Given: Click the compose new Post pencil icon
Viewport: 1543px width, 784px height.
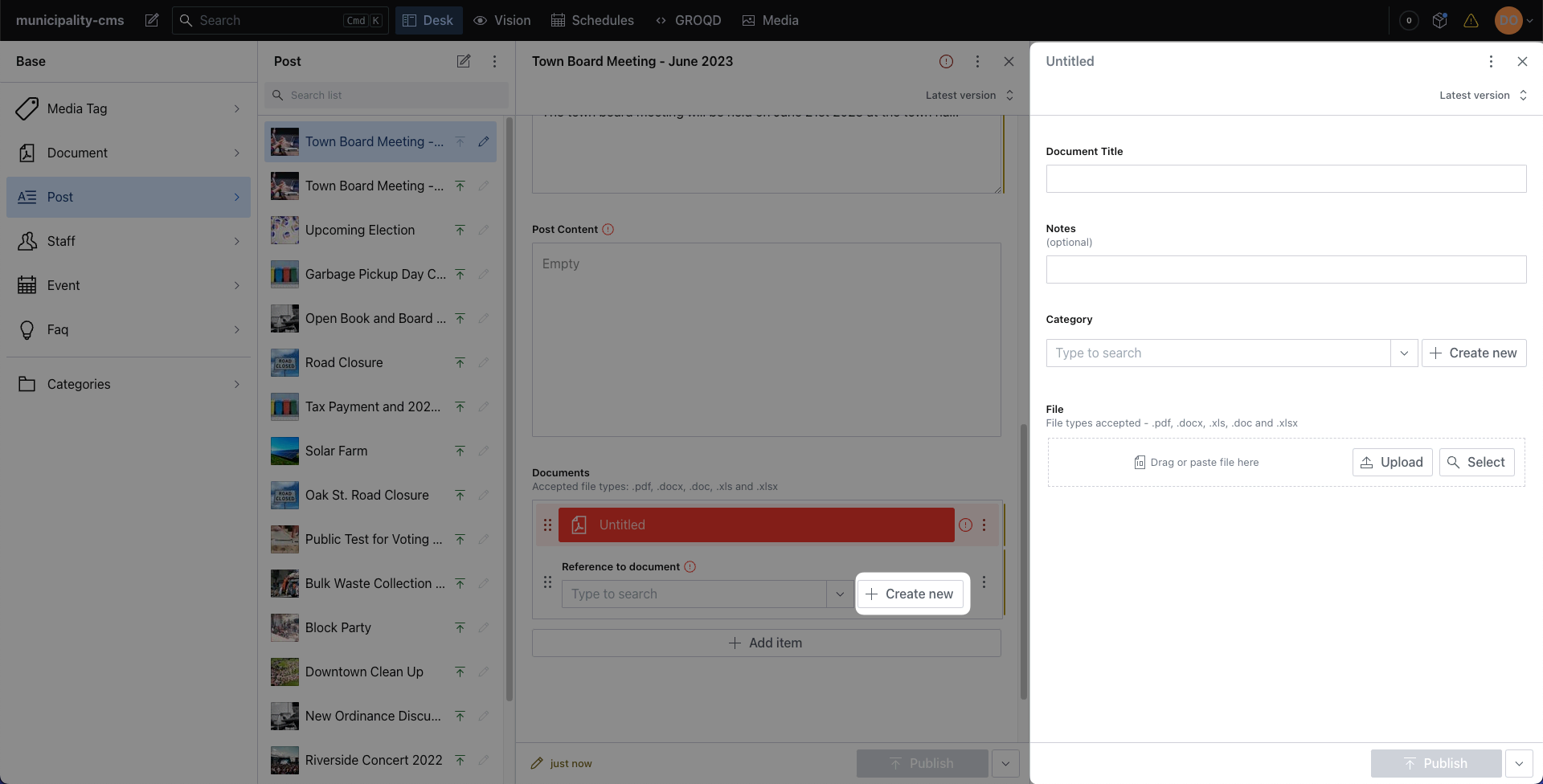Looking at the screenshot, I should pos(464,61).
